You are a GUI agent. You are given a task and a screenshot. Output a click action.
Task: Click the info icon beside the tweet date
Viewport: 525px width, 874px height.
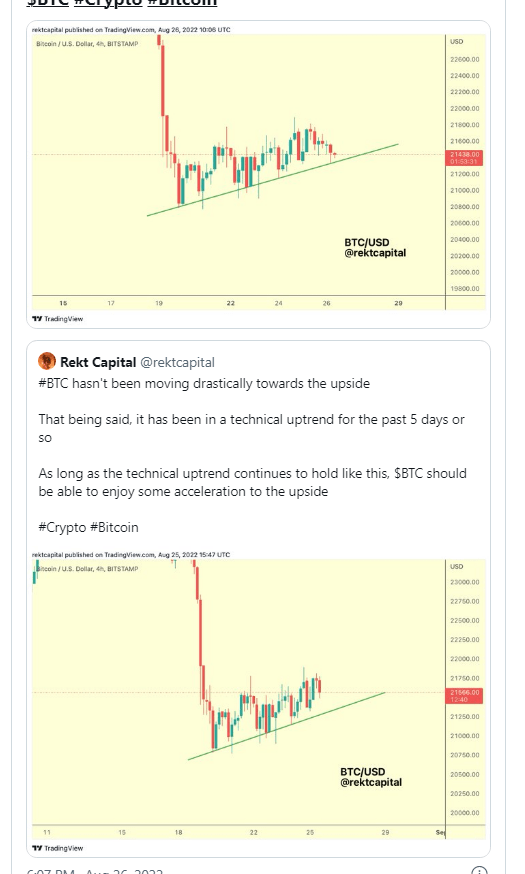pyautogui.click(x=479, y=871)
